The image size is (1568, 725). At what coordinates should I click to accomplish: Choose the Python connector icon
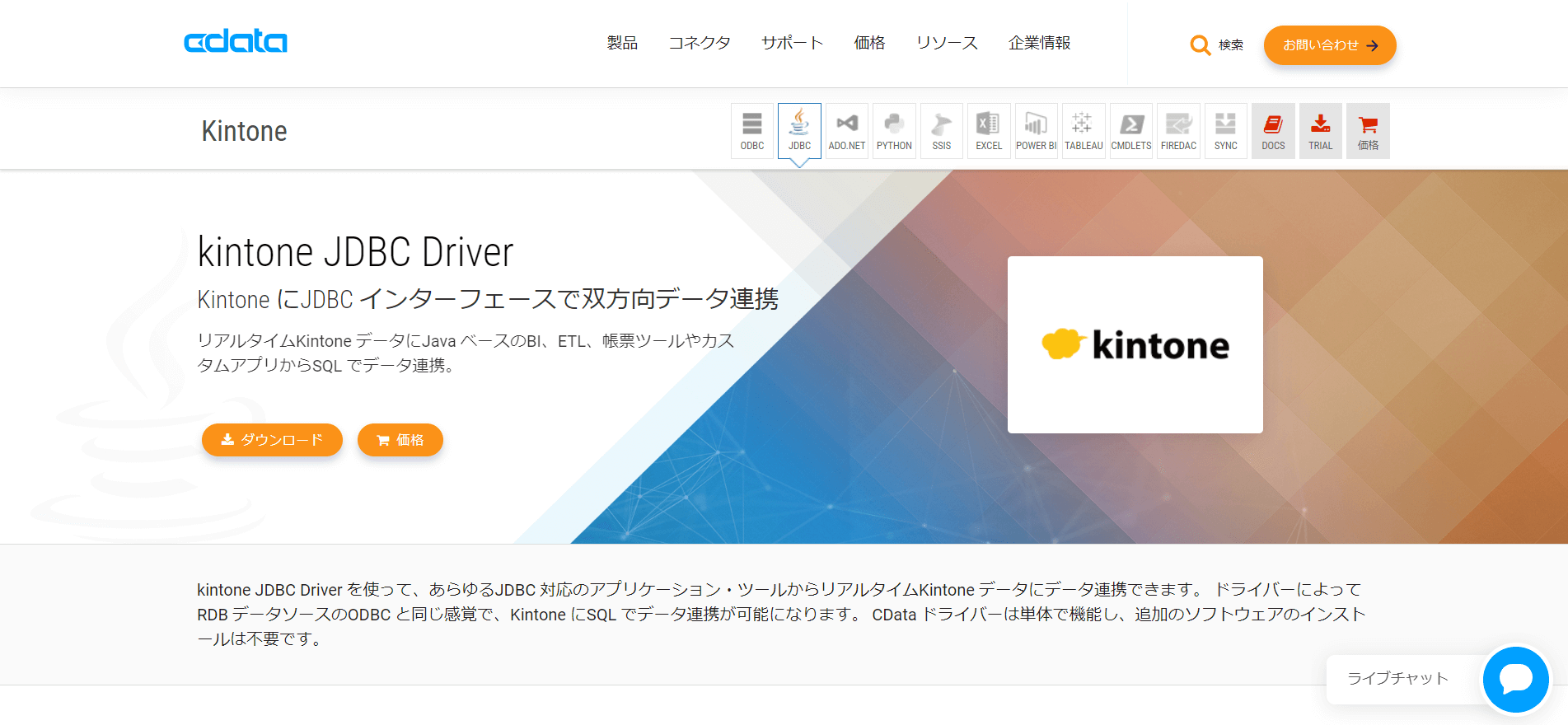(894, 131)
